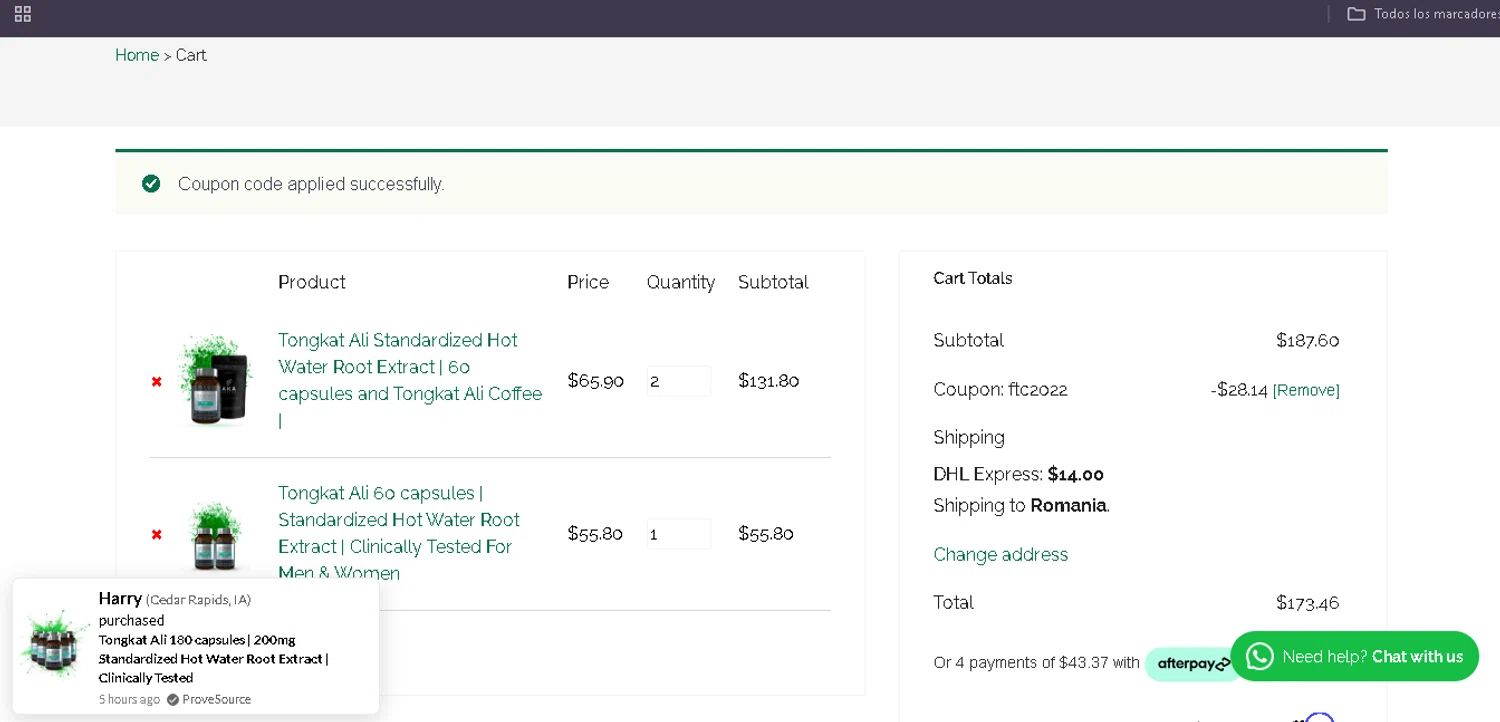
Task: Remove the Tongkat Ali Coffee bundle item
Action: pos(156,381)
